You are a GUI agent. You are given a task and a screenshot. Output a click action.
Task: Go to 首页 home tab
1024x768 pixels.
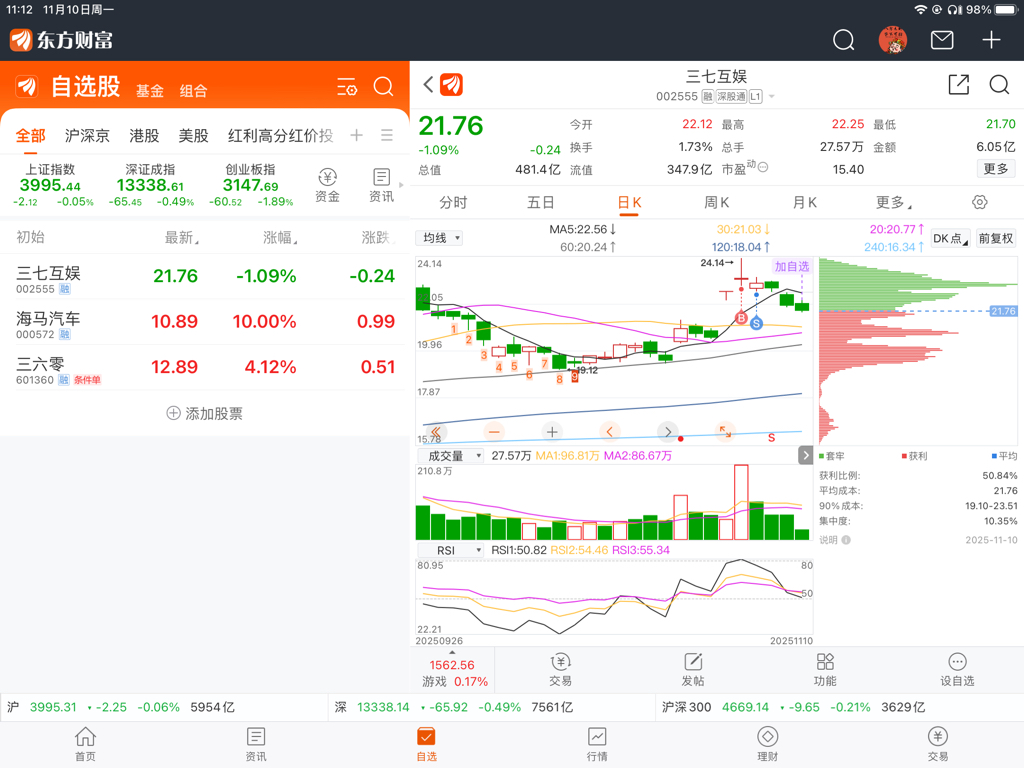(86, 744)
